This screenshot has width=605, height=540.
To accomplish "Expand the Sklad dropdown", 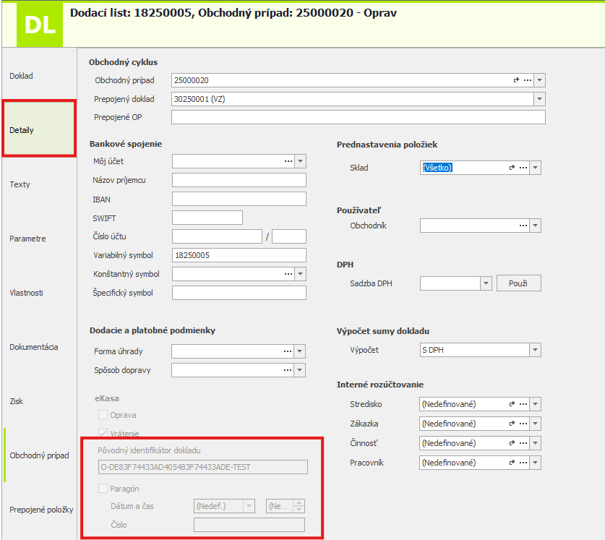I will tap(535, 168).
